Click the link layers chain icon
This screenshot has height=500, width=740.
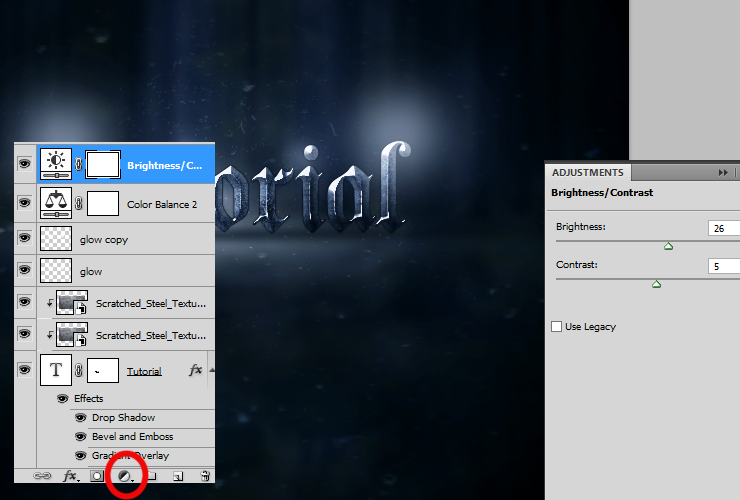42,476
